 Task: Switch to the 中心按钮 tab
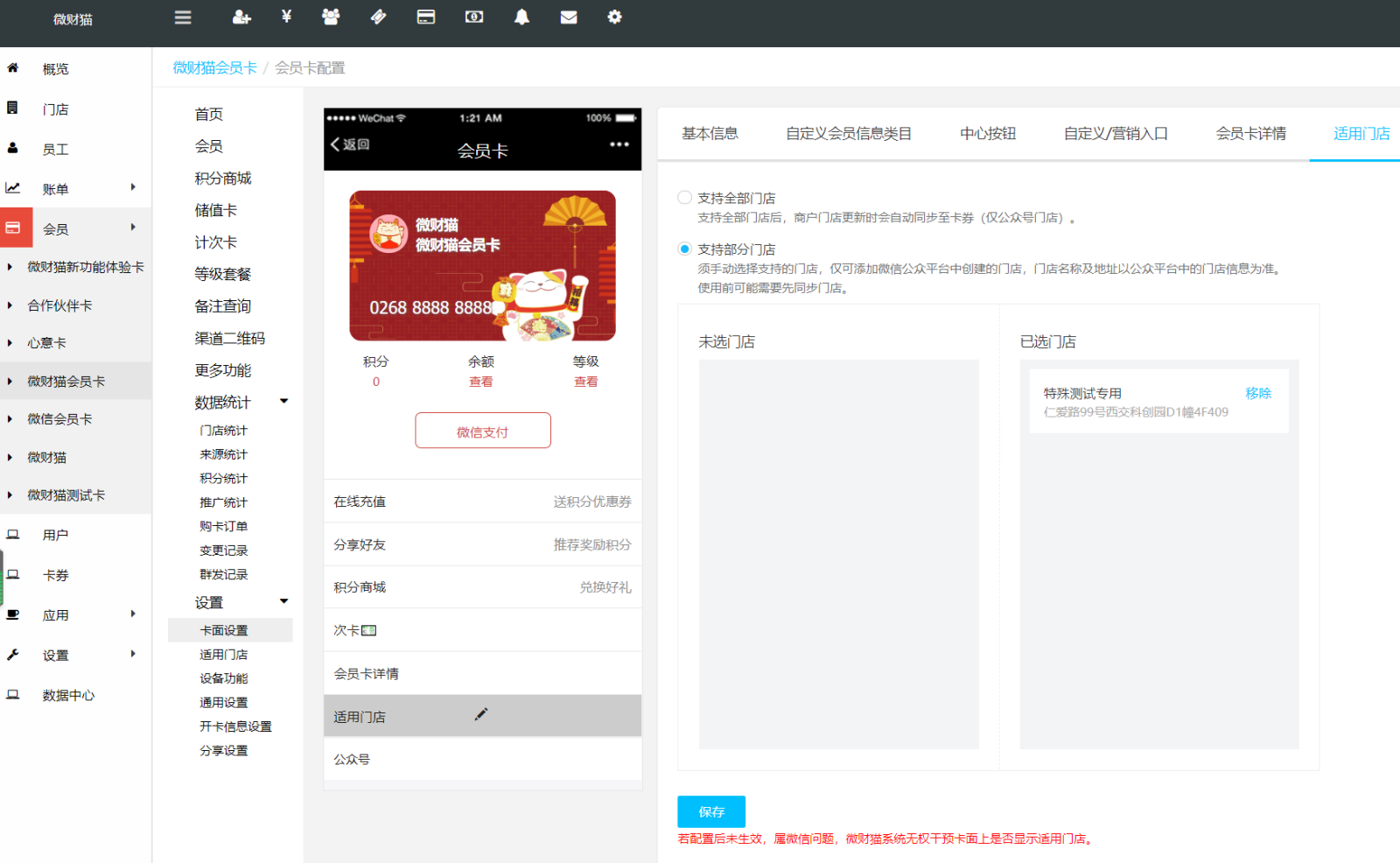point(988,133)
